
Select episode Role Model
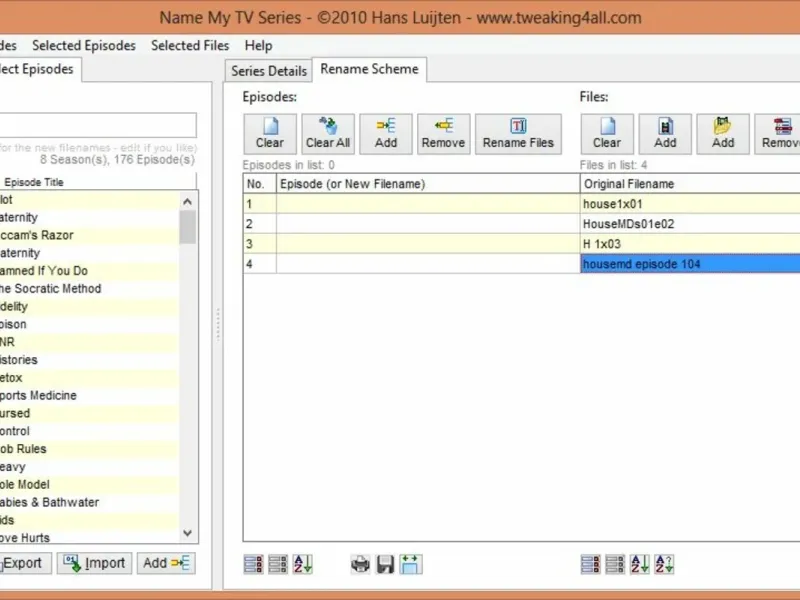point(89,485)
